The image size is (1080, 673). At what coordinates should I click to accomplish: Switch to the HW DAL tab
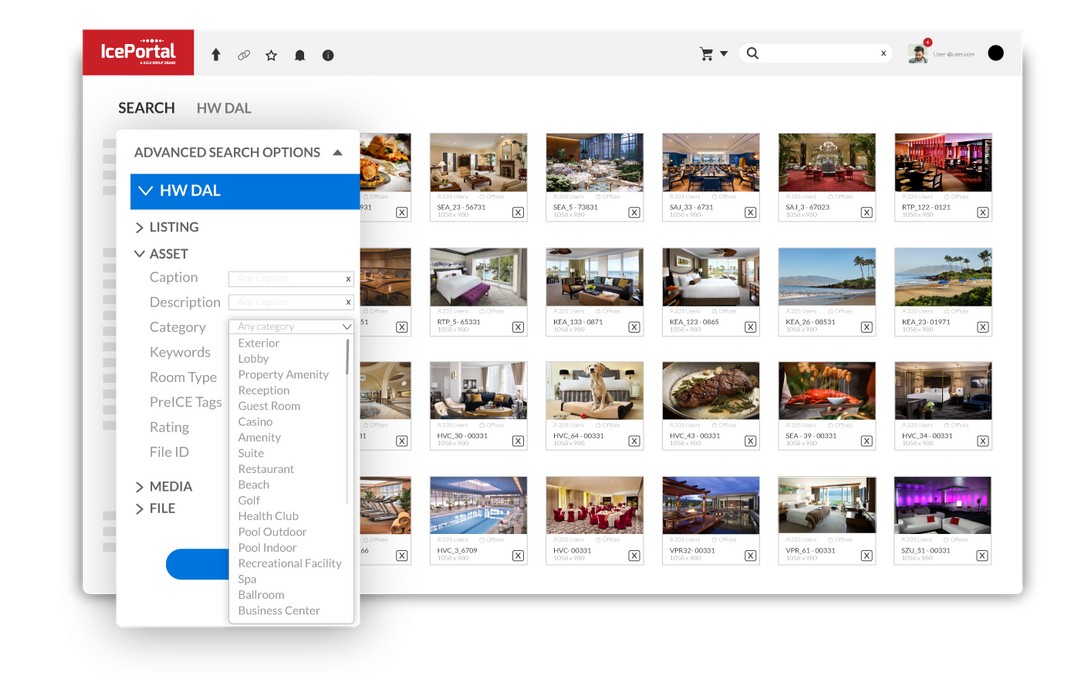[223, 108]
